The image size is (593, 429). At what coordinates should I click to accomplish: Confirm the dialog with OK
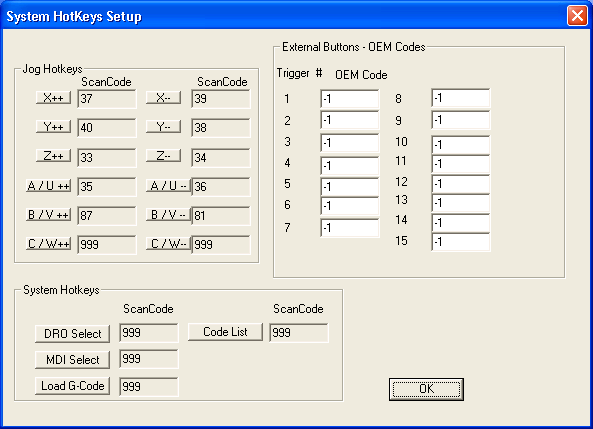[x=426, y=389]
